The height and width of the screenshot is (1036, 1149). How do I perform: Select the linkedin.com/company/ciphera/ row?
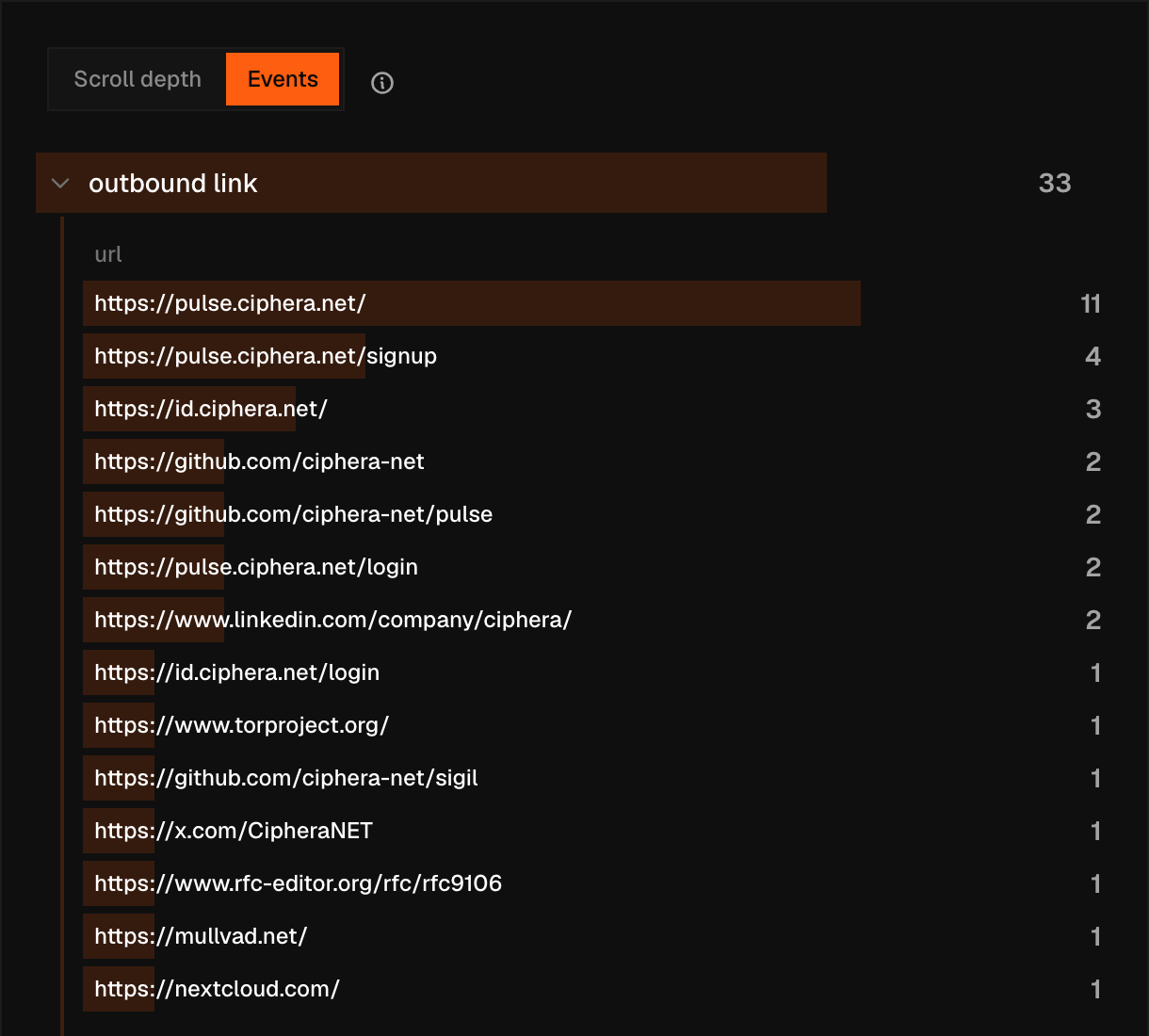(x=597, y=620)
